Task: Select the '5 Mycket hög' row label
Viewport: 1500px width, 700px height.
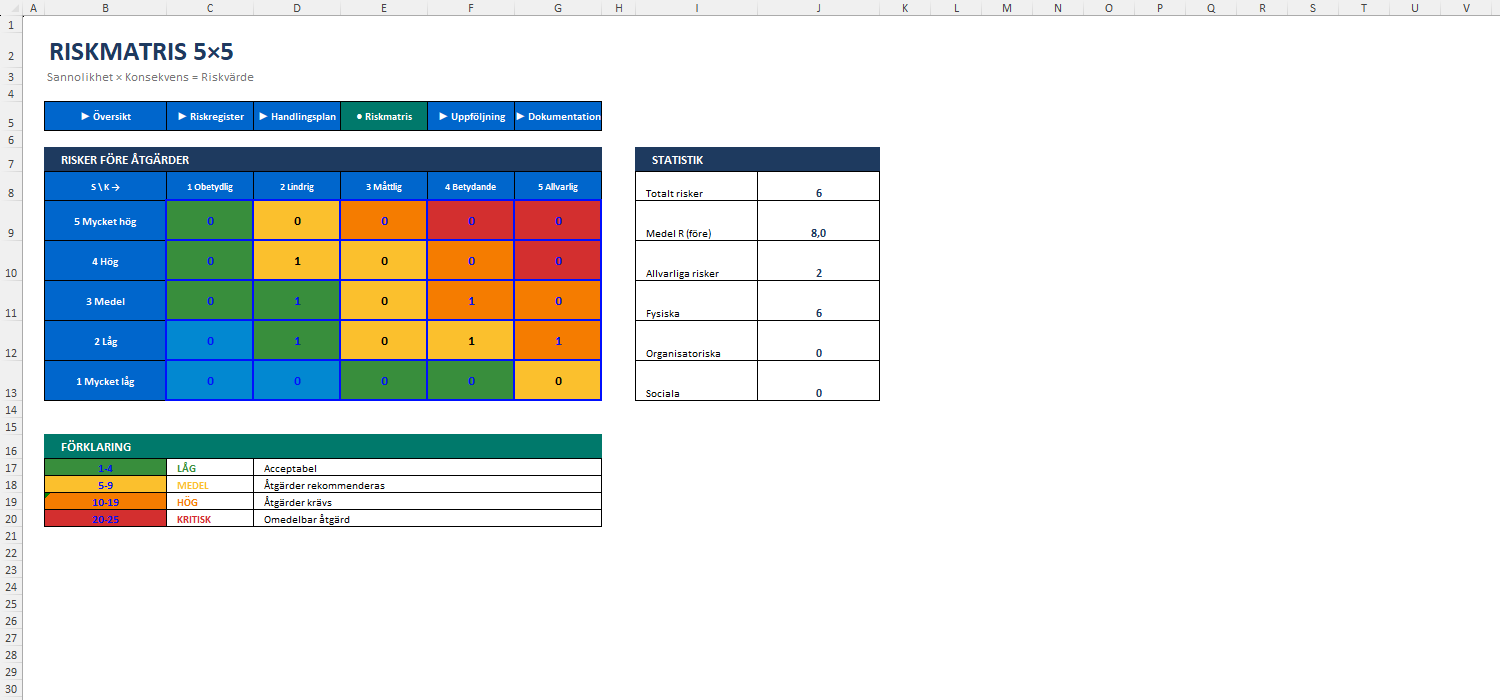Action: coord(105,221)
